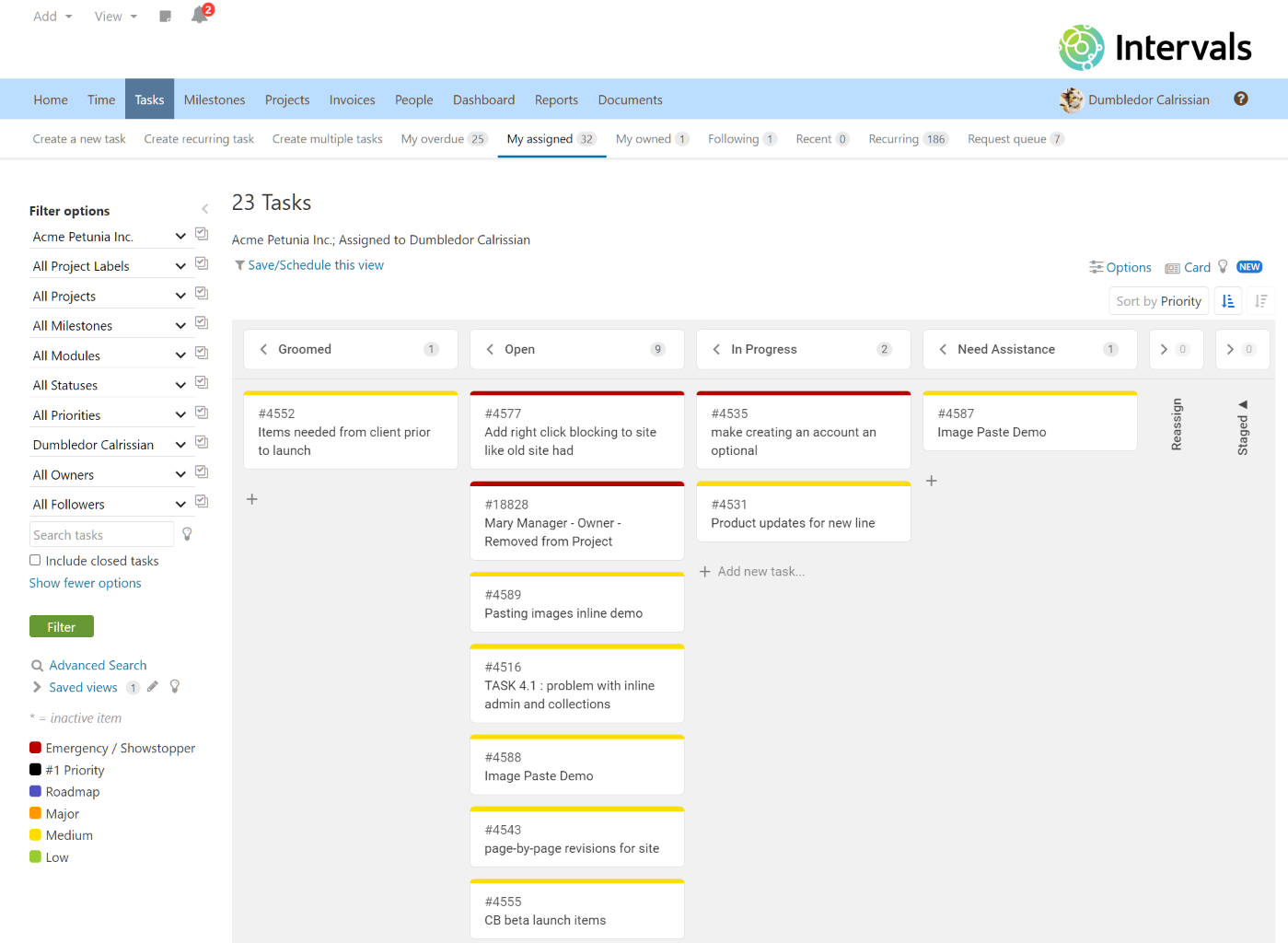
Task: Toggle multi-select for All Statuses filter
Action: coord(202,383)
